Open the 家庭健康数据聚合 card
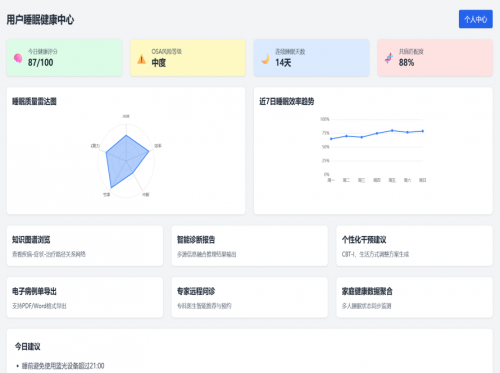 click(414, 297)
